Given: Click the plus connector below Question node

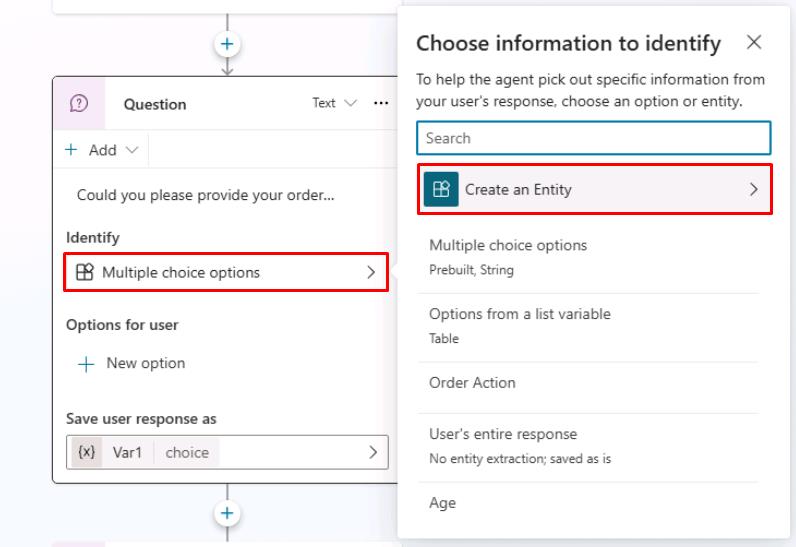Looking at the screenshot, I should click(227, 513).
